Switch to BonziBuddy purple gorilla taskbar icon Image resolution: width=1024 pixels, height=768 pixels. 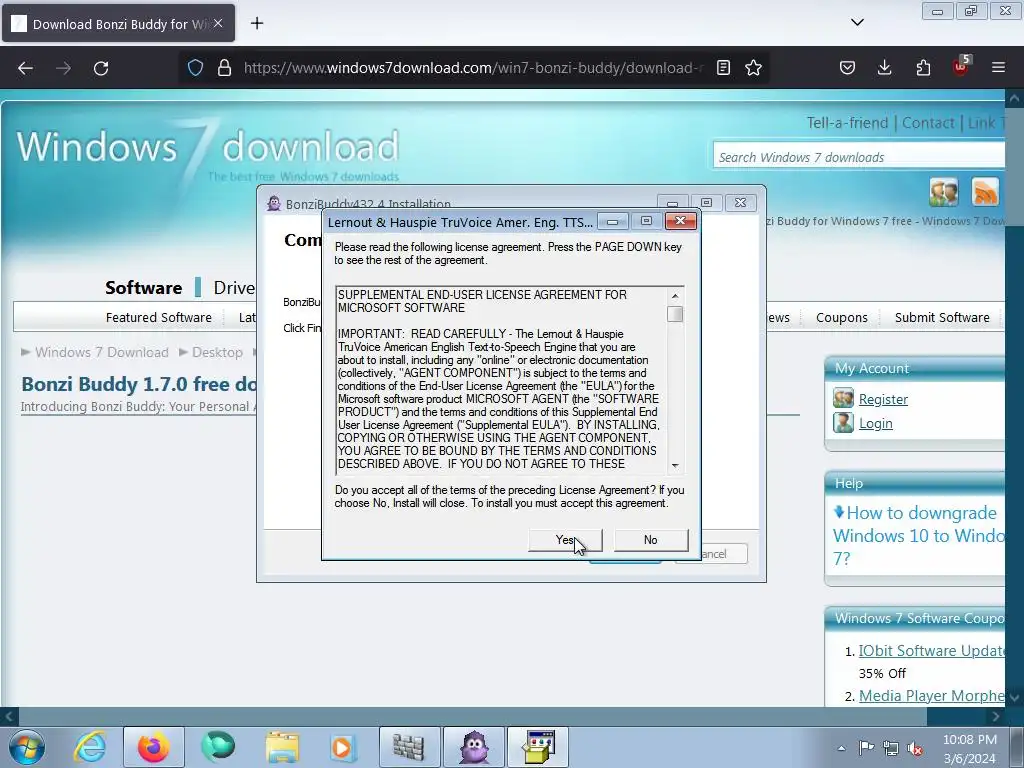[473, 747]
